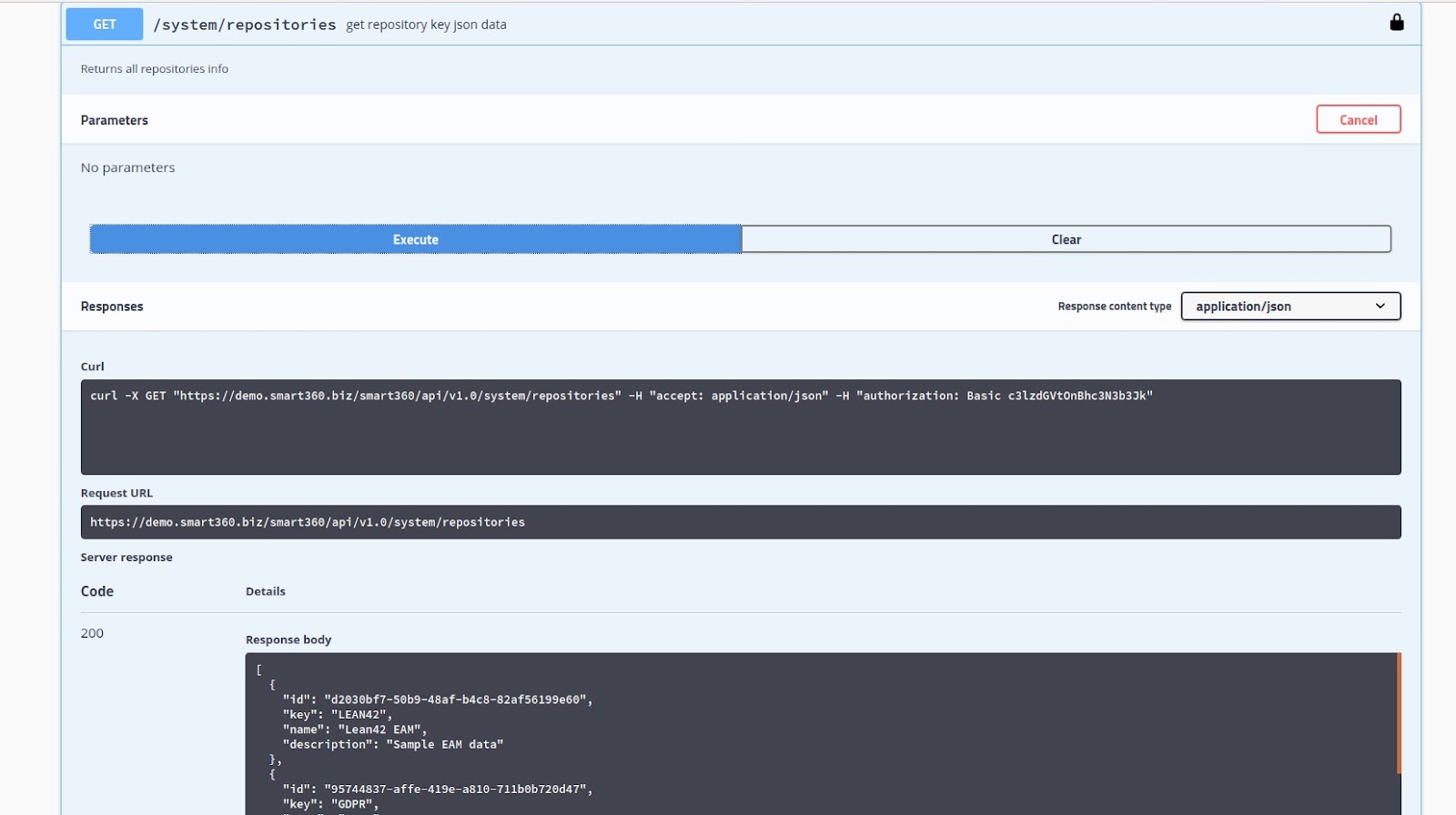Clear the response results
The height and width of the screenshot is (815, 1456).
(1066, 239)
